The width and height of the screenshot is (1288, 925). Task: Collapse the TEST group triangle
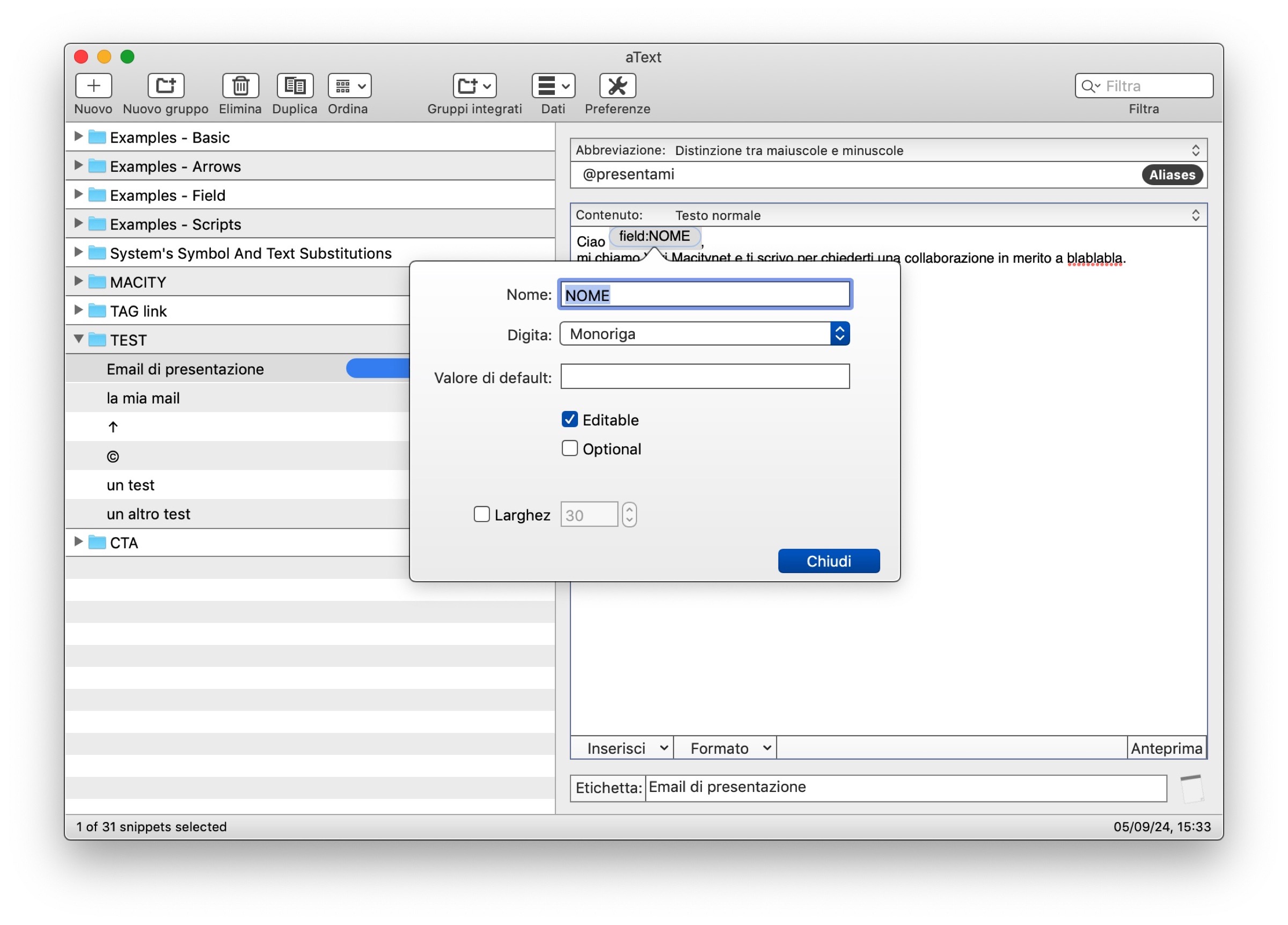pos(78,339)
